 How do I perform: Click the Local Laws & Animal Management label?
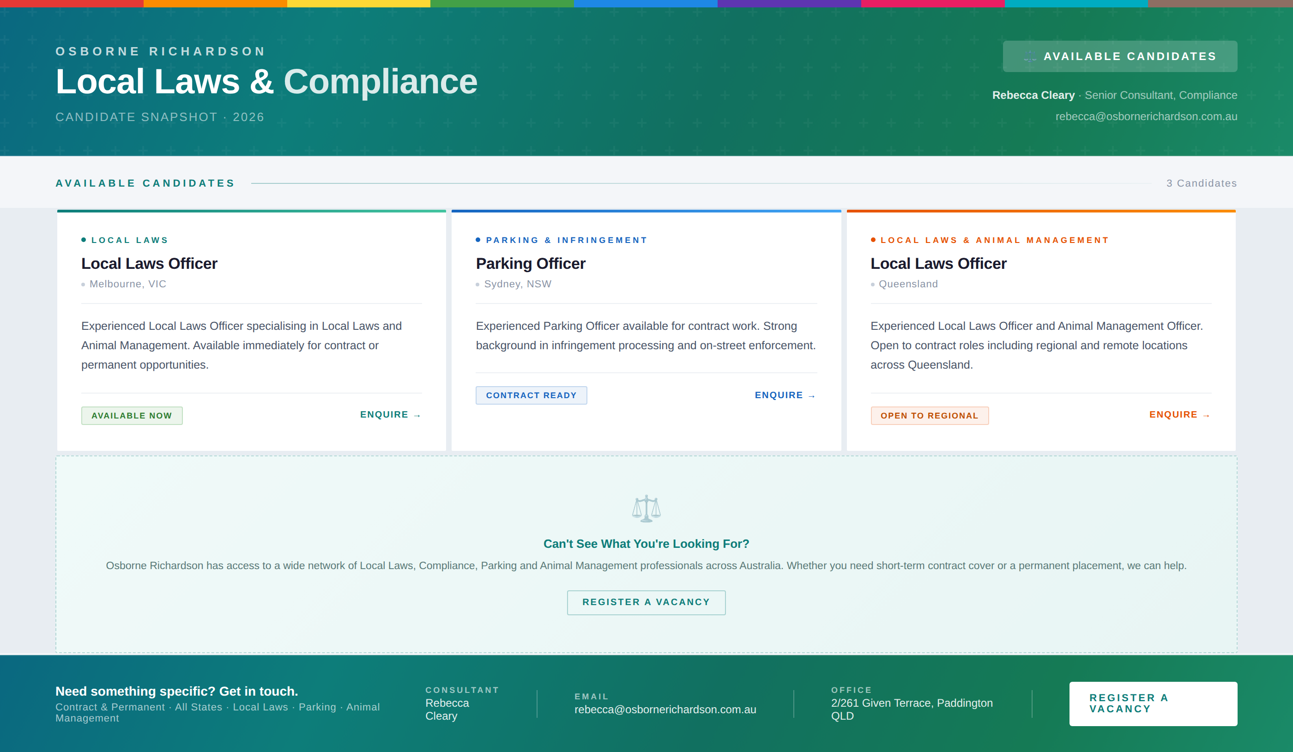tap(994, 240)
